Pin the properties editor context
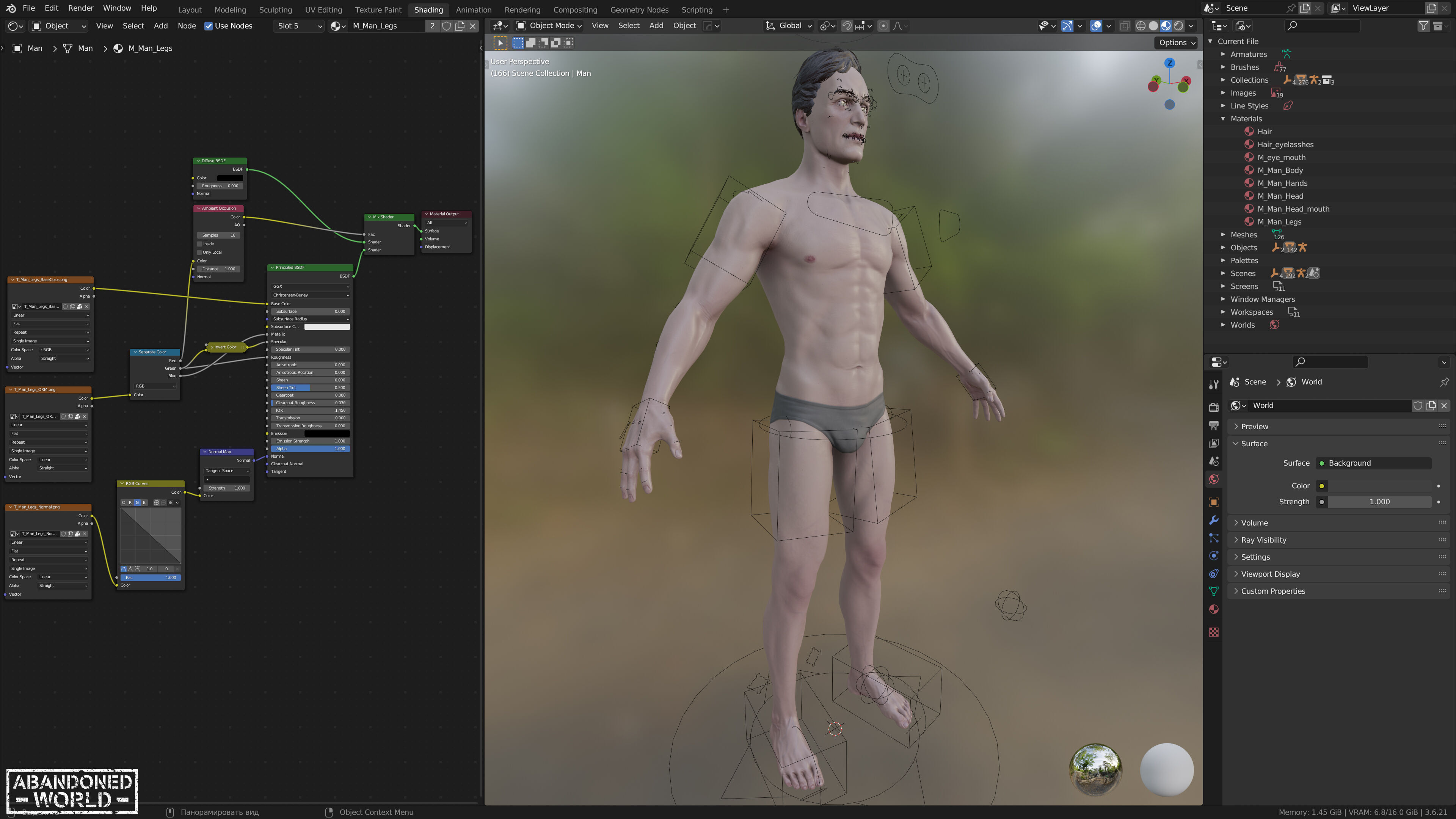This screenshot has width=1456, height=819. (x=1444, y=382)
